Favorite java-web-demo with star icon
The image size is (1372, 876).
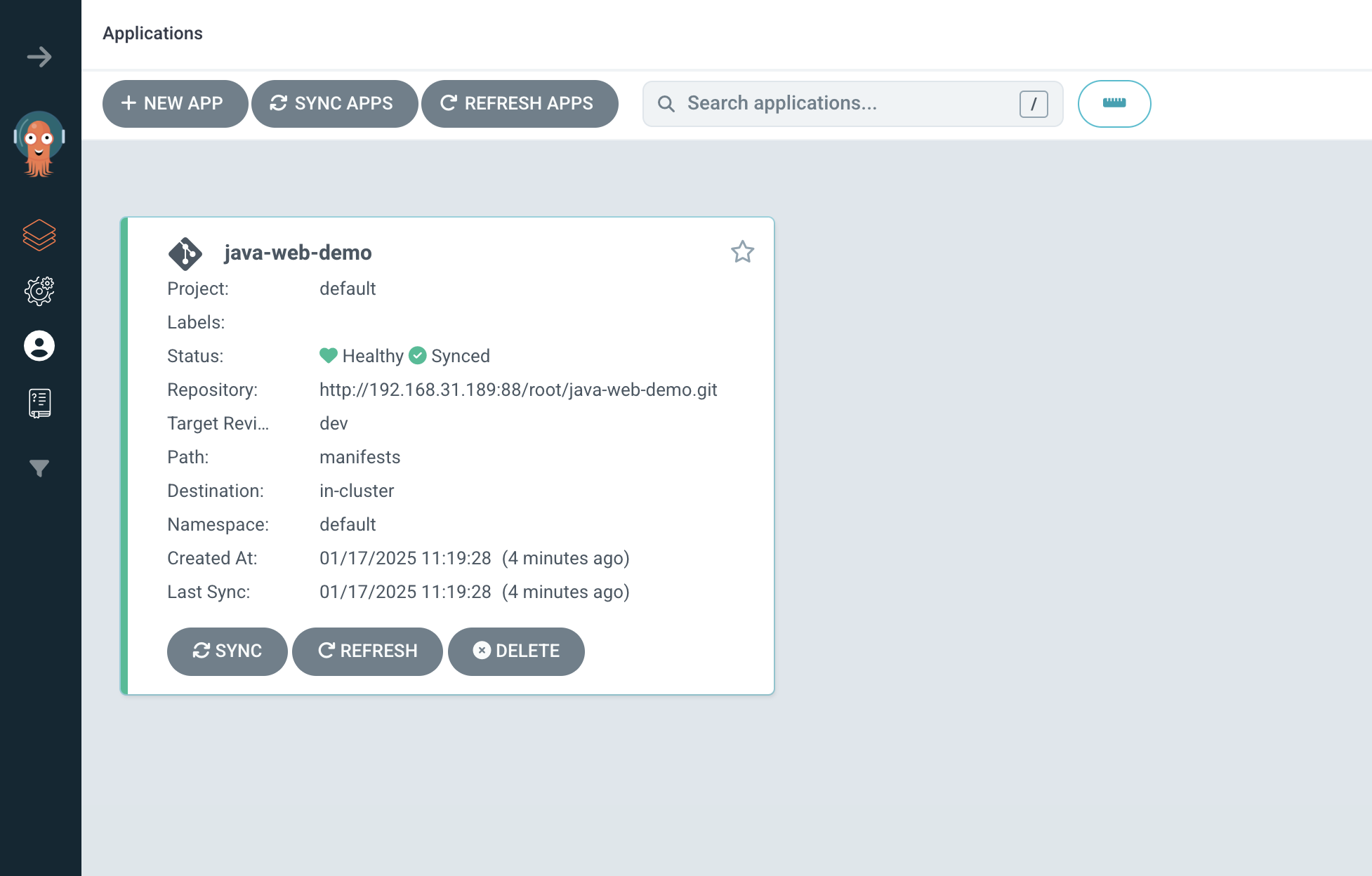pyautogui.click(x=742, y=252)
